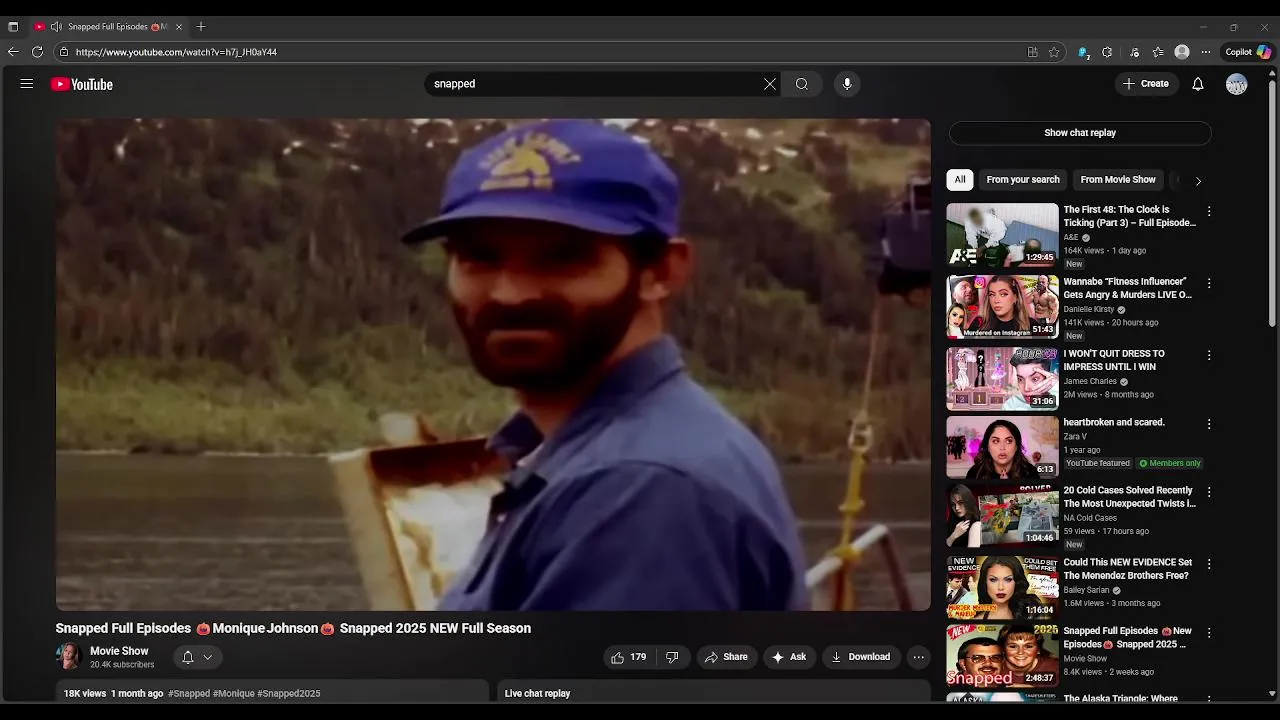1280x720 pixels.
Task: Reload the current page
Action: [37, 52]
